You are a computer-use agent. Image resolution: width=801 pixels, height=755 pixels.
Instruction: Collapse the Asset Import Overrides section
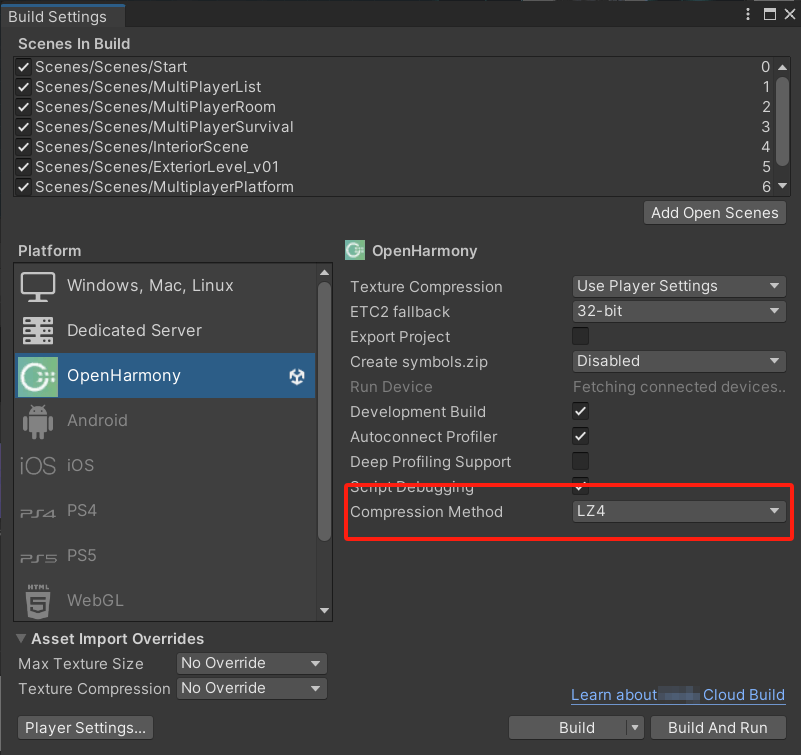point(22,639)
